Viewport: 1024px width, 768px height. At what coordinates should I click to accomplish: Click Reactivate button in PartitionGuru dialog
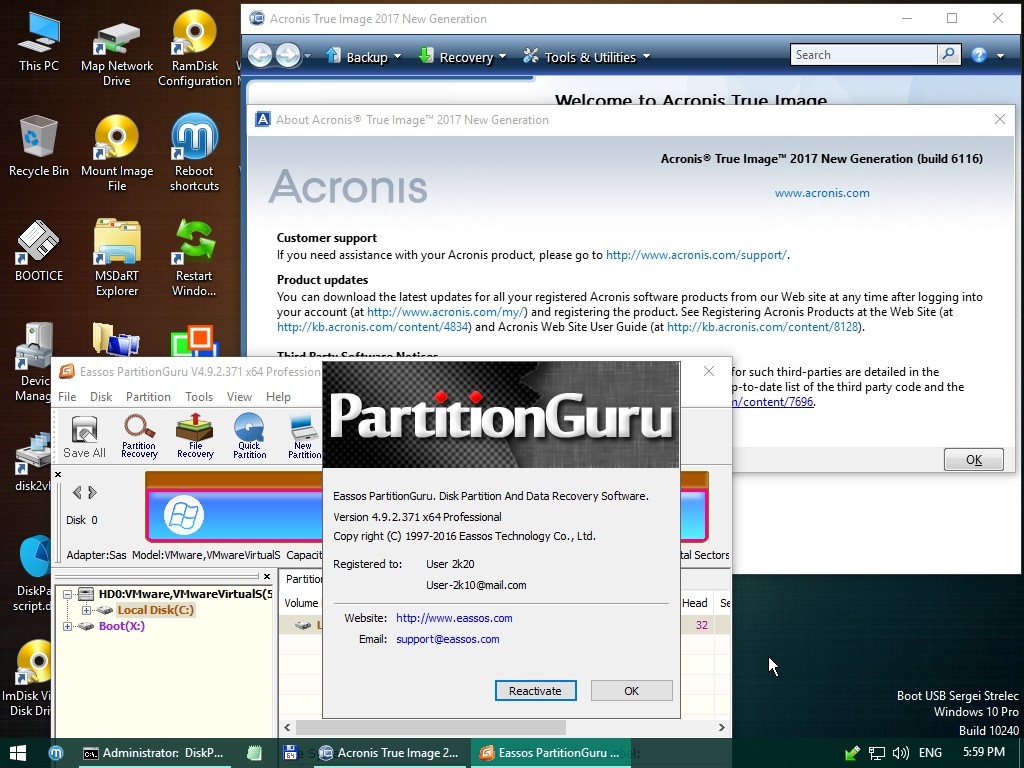tap(536, 691)
